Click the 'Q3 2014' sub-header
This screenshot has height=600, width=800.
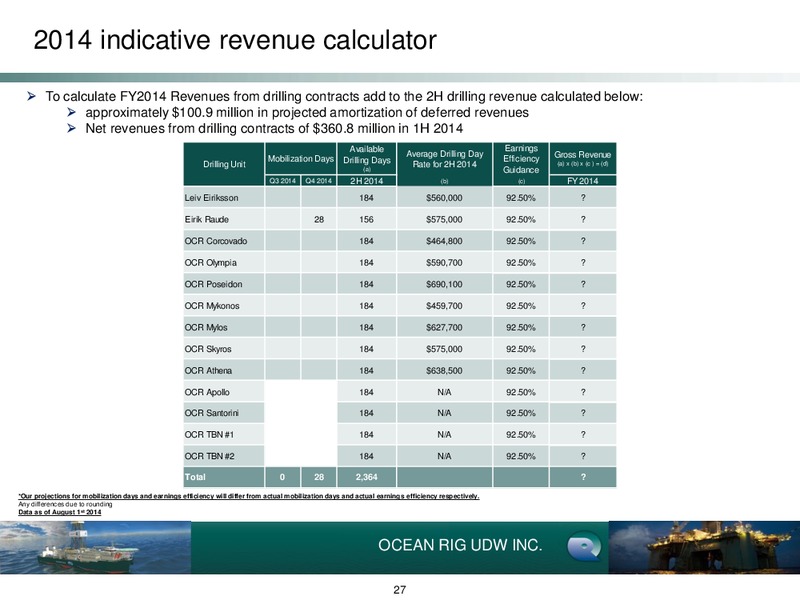pos(283,181)
